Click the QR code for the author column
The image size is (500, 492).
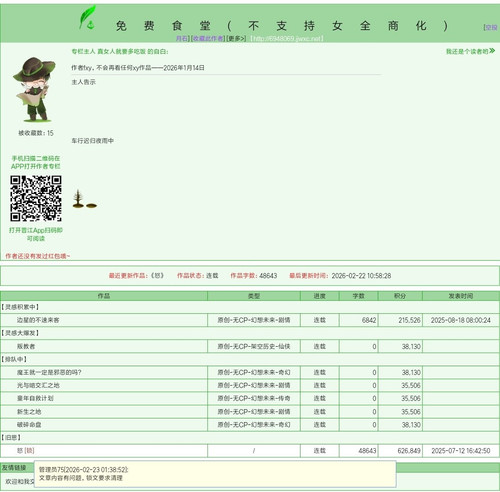point(36,199)
